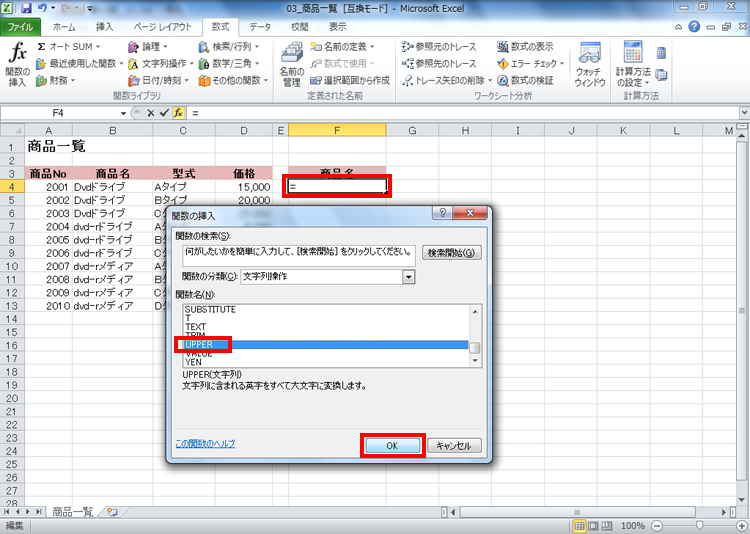Expand the formula bar
The image size is (750, 534).
click(744, 113)
